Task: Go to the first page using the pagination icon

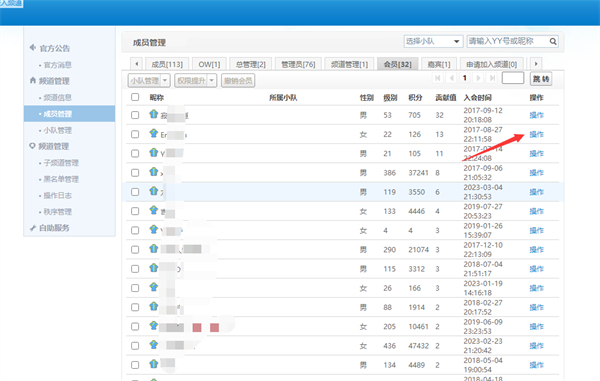Action: click(x=437, y=78)
